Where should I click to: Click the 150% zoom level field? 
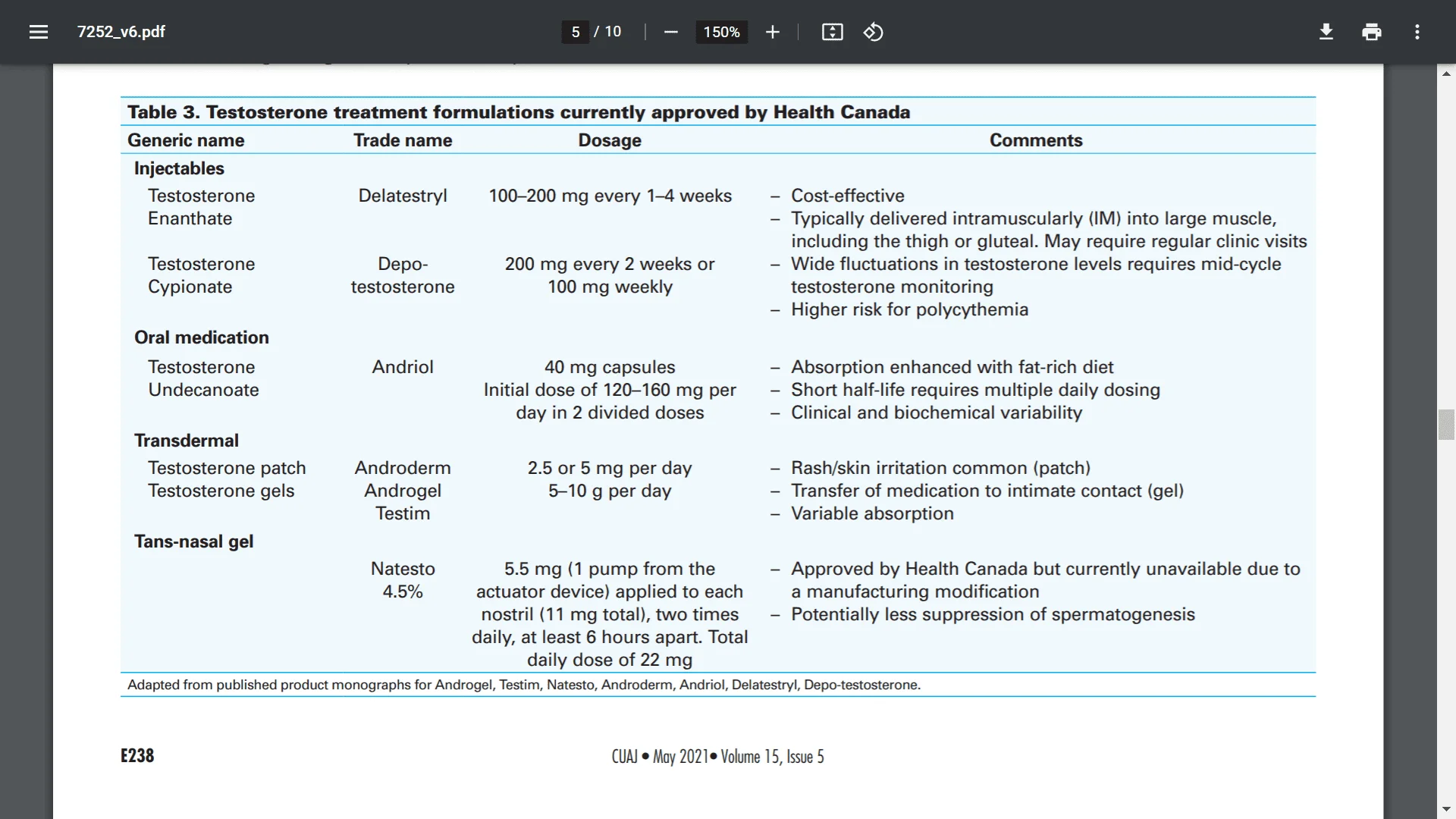[721, 32]
